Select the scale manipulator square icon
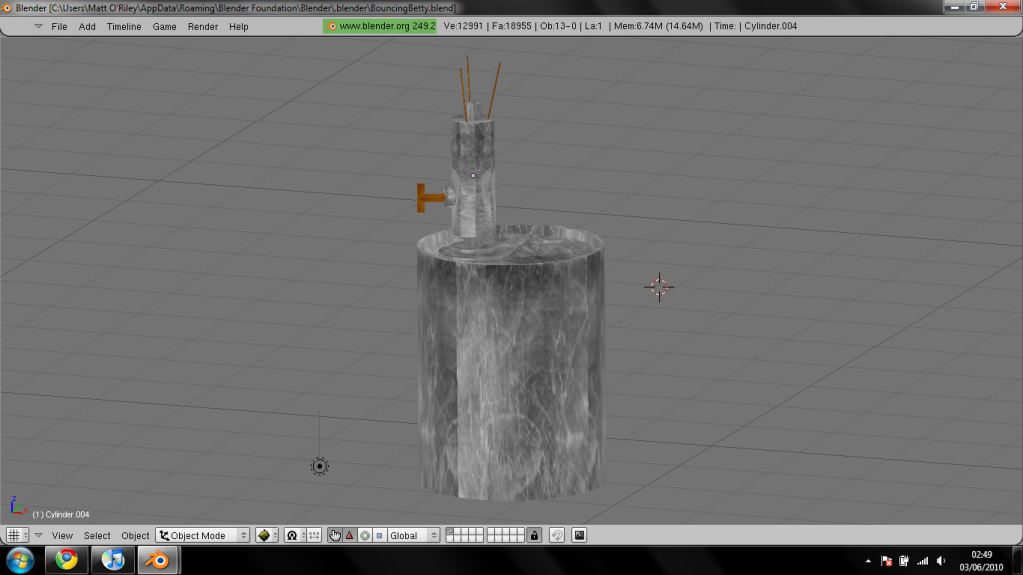 pos(379,535)
